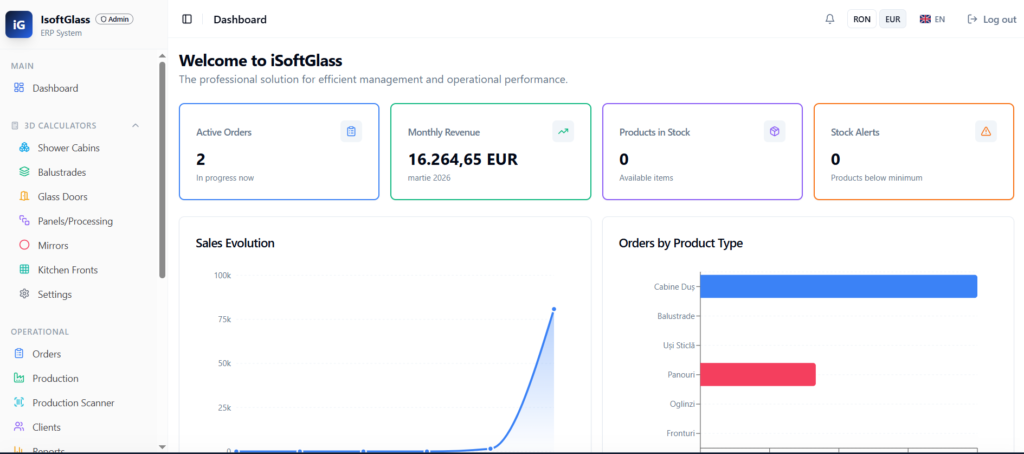Image resolution: width=1024 pixels, height=454 pixels.
Task: Open Shower Cabins calculator
Action: (x=68, y=148)
